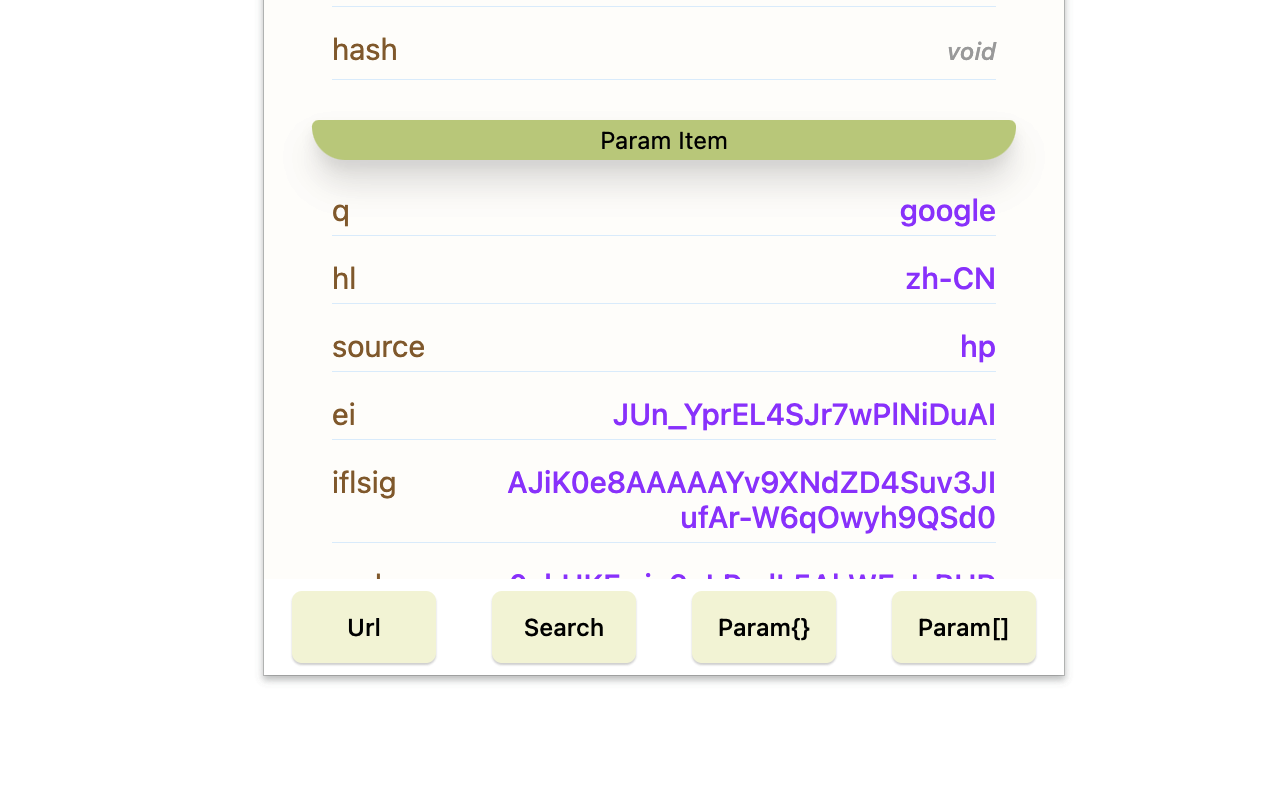Image resolution: width=1280 pixels, height=800 pixels.
Task: Click the hash row label
Action: [x=364, y=49]
